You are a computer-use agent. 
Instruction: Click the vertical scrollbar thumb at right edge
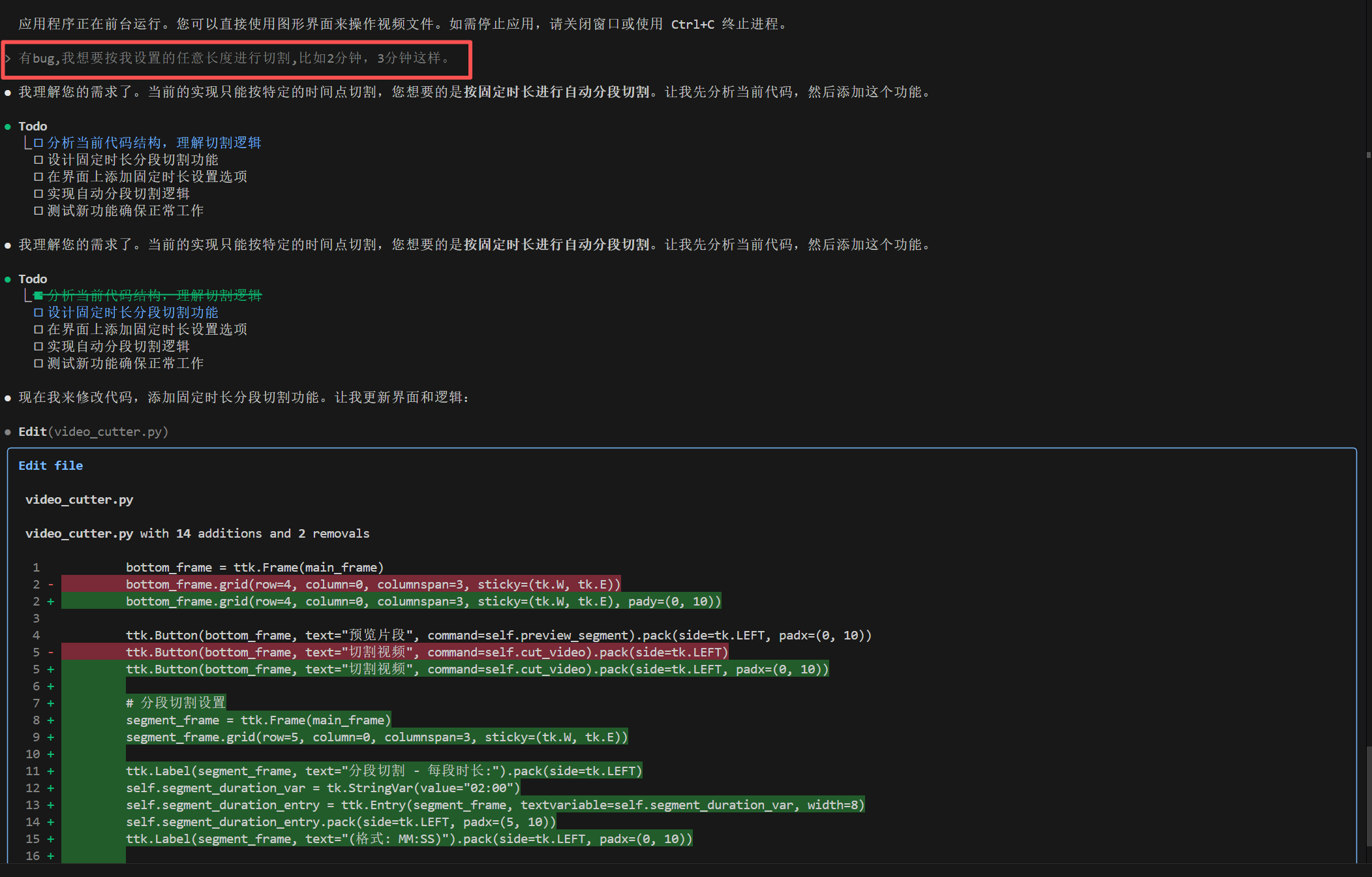1368,796
